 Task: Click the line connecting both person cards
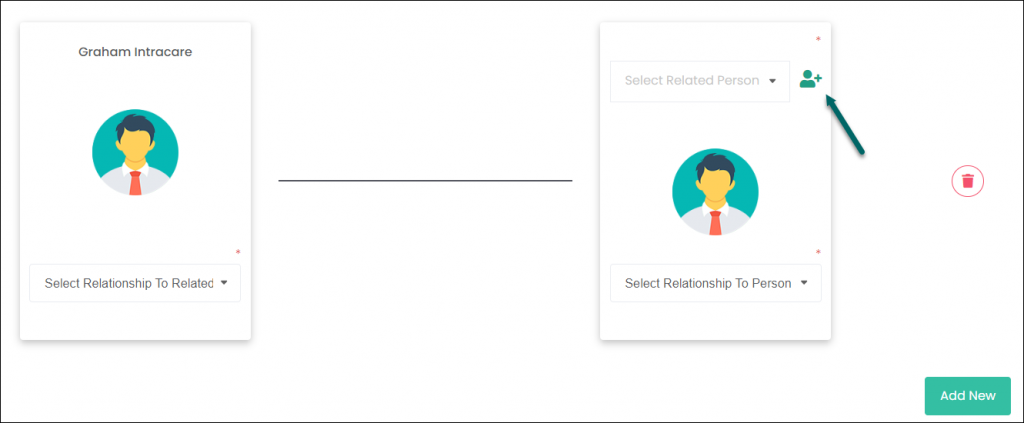[x=425, y=180]
